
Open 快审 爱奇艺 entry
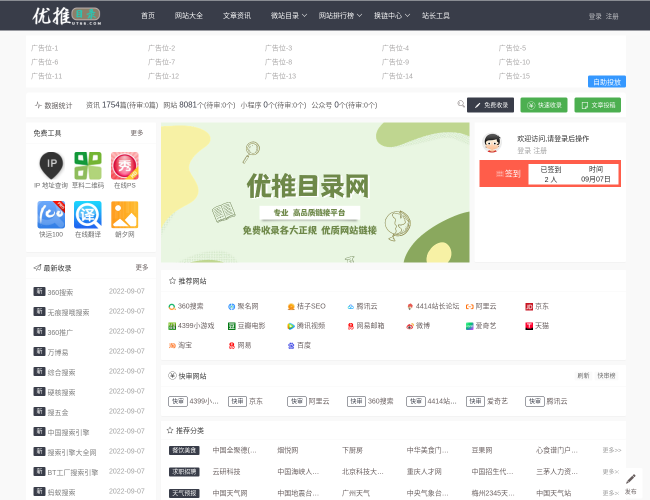click(487, 401)
